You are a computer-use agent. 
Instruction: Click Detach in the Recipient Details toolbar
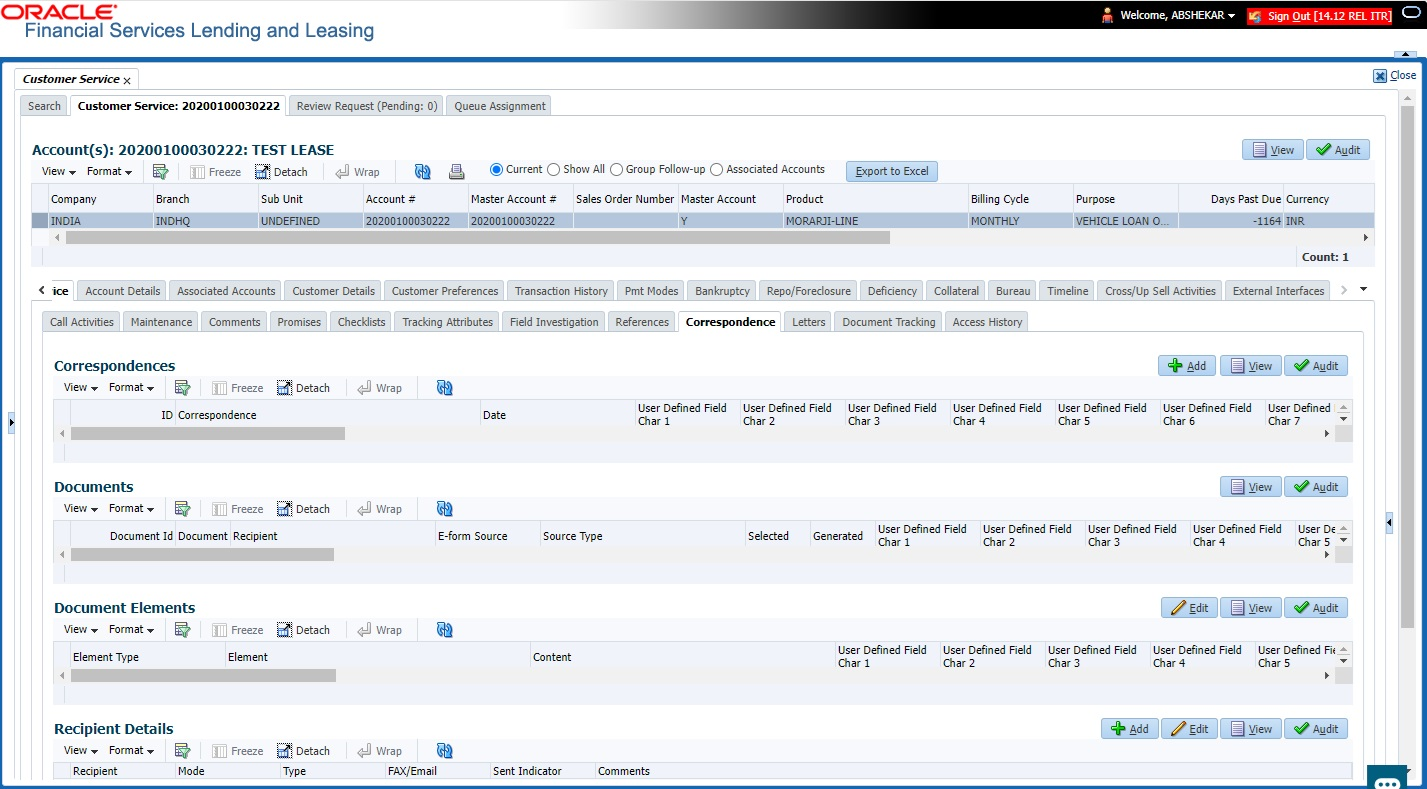click(x=303, y=751)
